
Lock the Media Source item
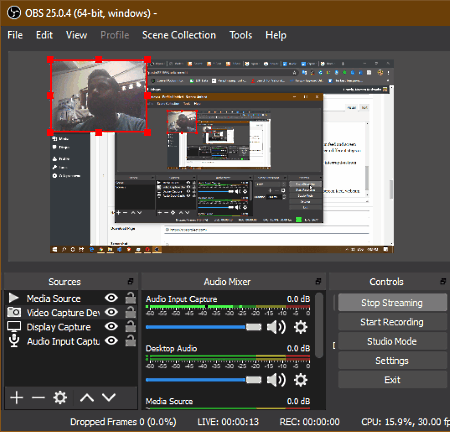point(130,298)
